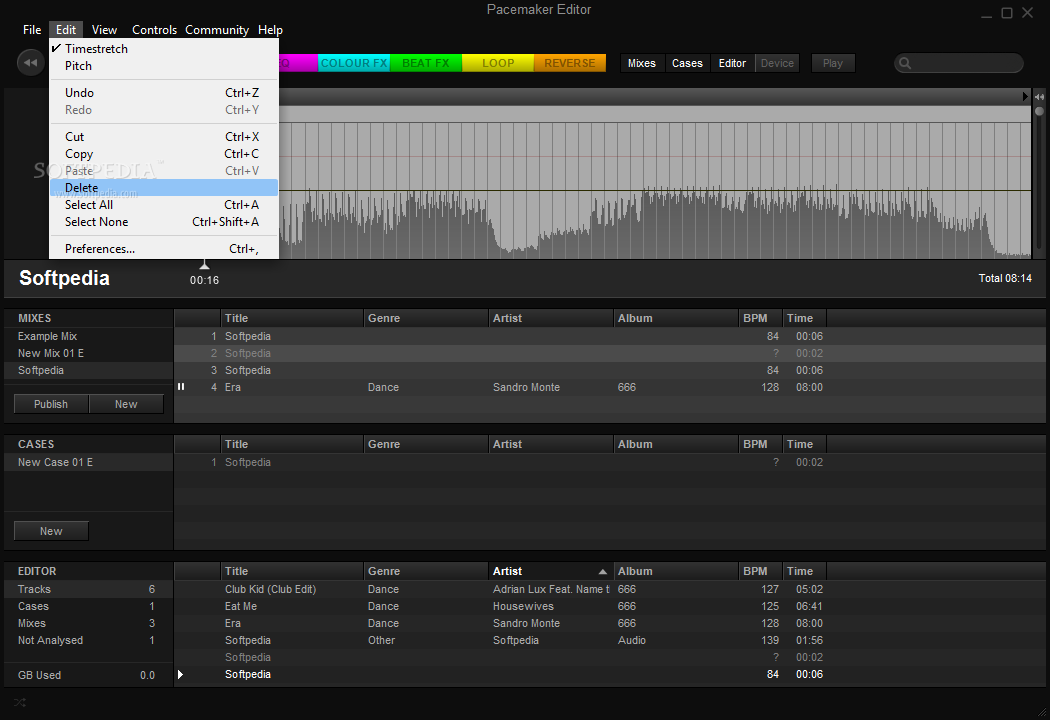
Task: Toggle Timestretch mode in Edit menu
Action: pos(164,48)
